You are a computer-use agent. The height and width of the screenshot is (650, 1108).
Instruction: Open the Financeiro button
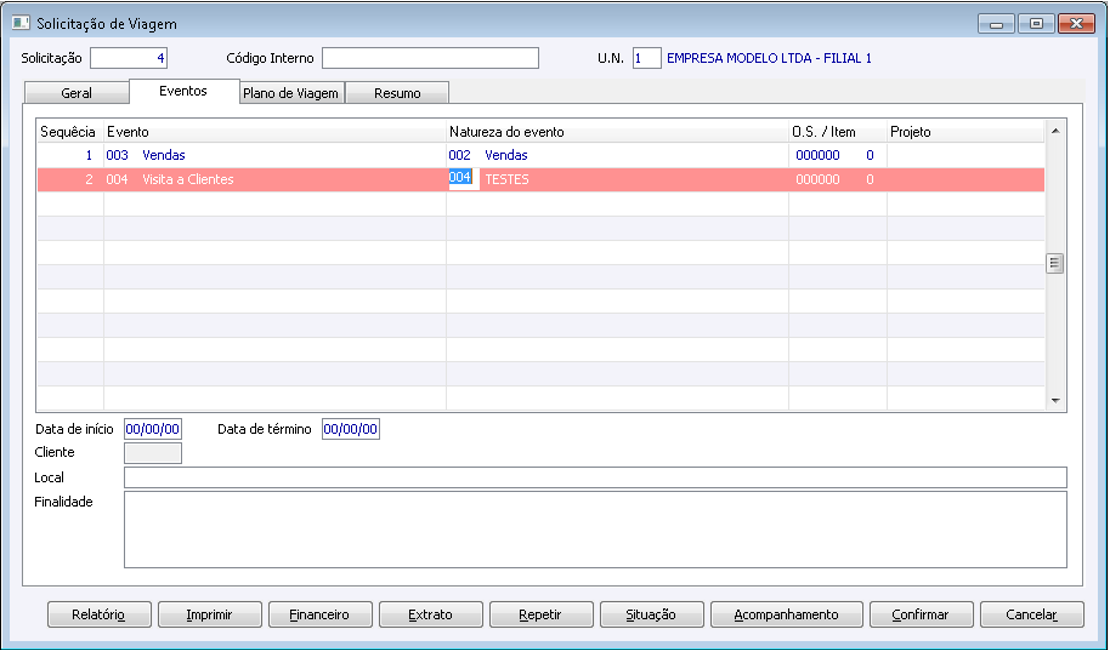[319, 615]
